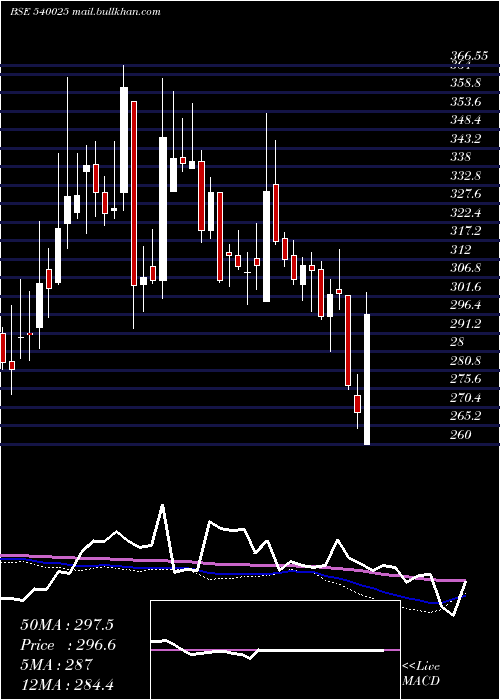
Task: Select the 50MA : 297.5 reading
Action: click(67, 625)
